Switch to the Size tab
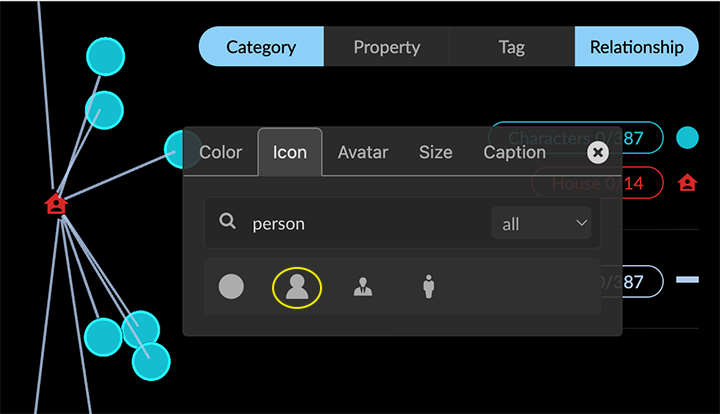This screenshot has width=720, height=414. [435, 152]
